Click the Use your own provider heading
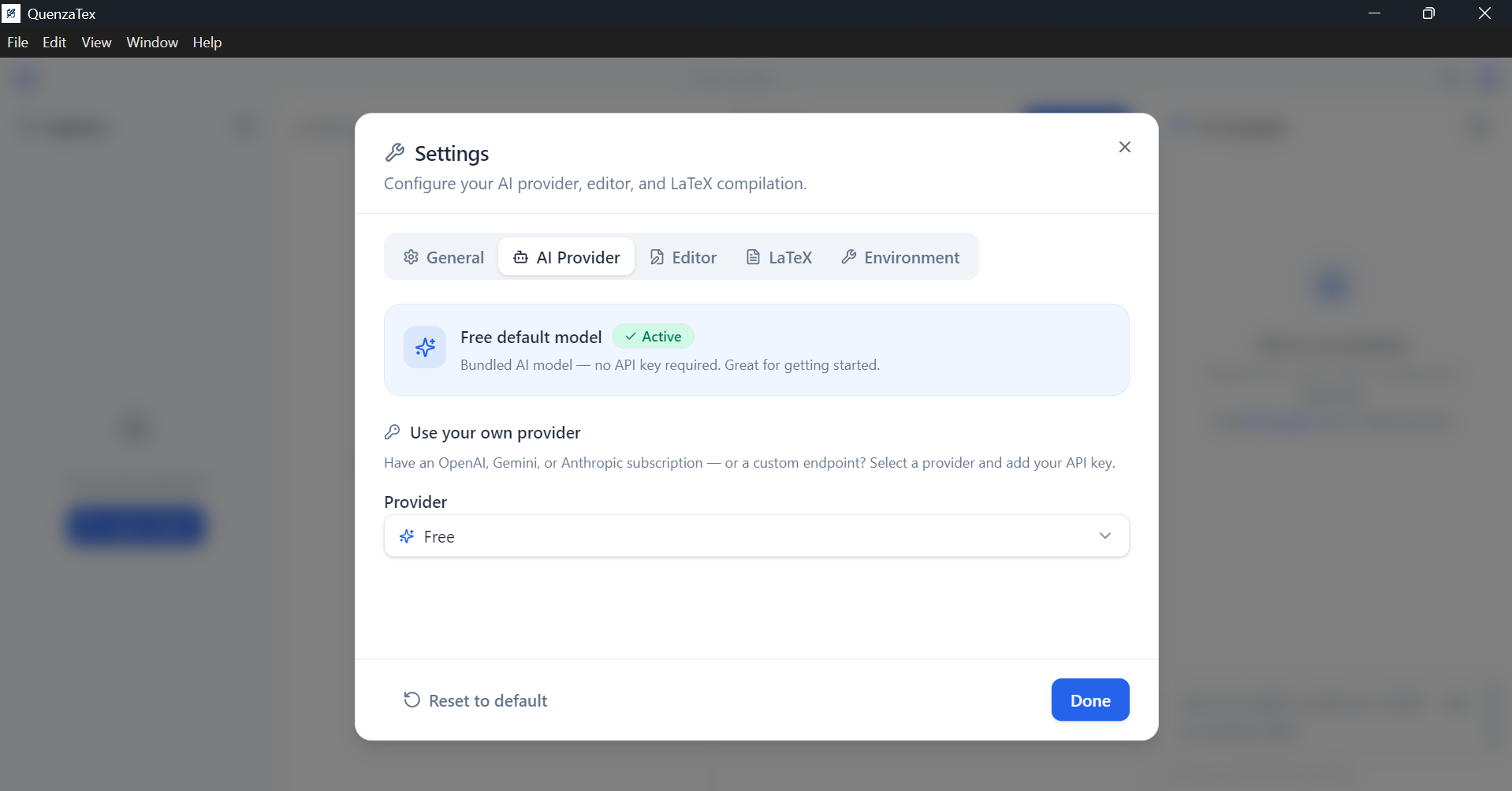The width and height of the screenshot is (1512, 791). tap(495, 432)
